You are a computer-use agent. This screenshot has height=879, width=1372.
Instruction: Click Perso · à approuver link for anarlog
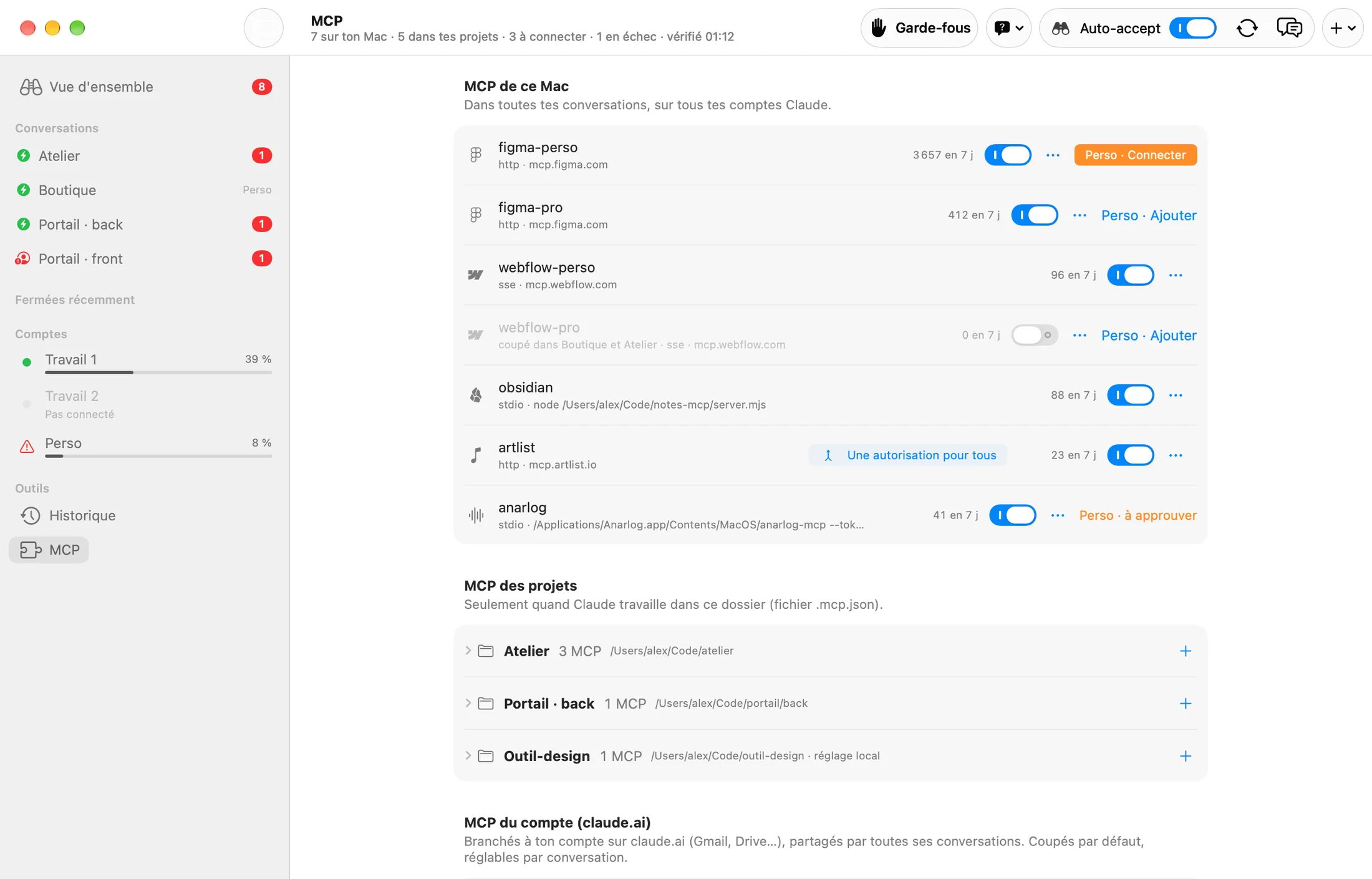click(x=1138, y=515)
